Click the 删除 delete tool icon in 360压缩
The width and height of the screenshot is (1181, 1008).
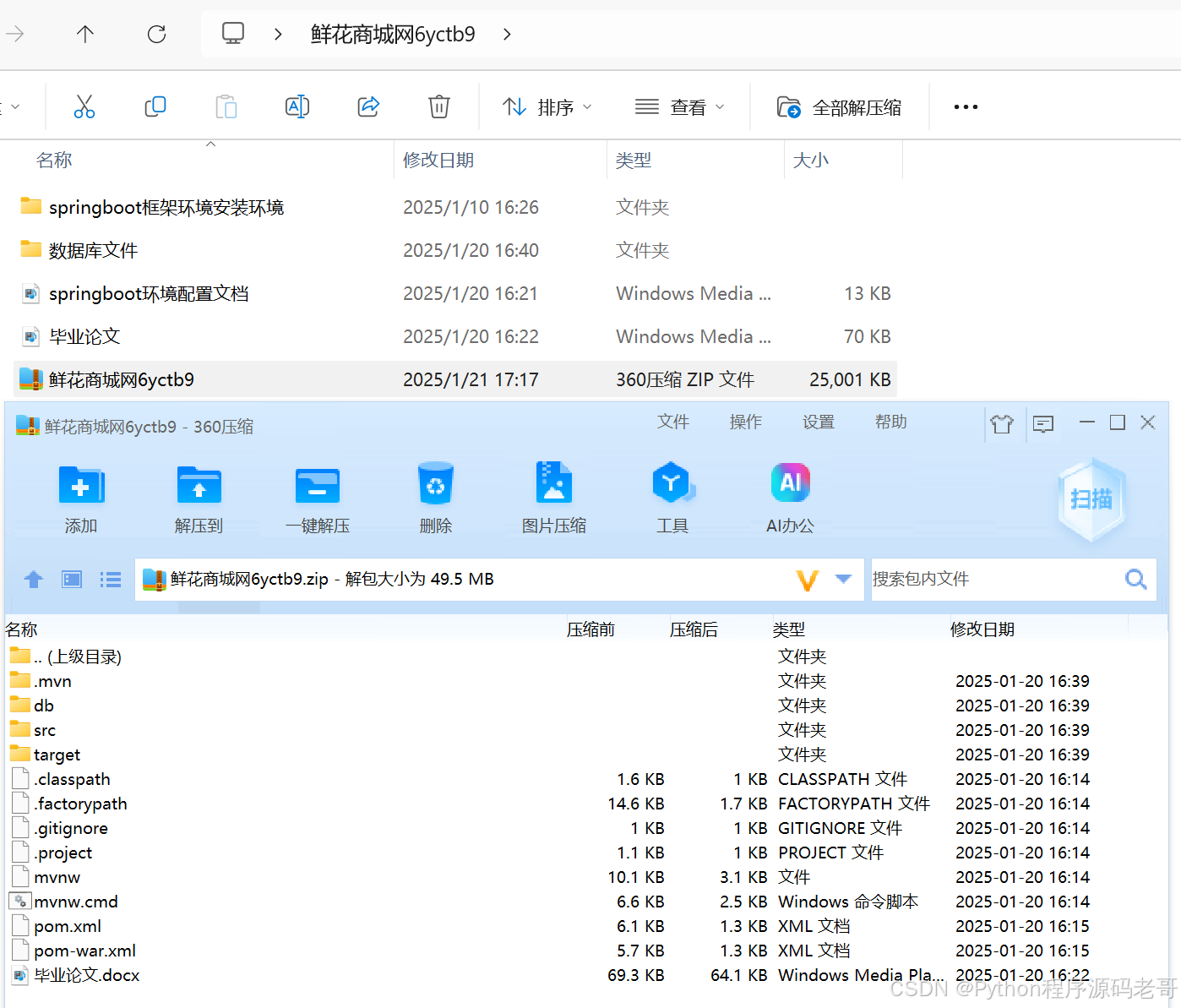[x=436, y=498]
